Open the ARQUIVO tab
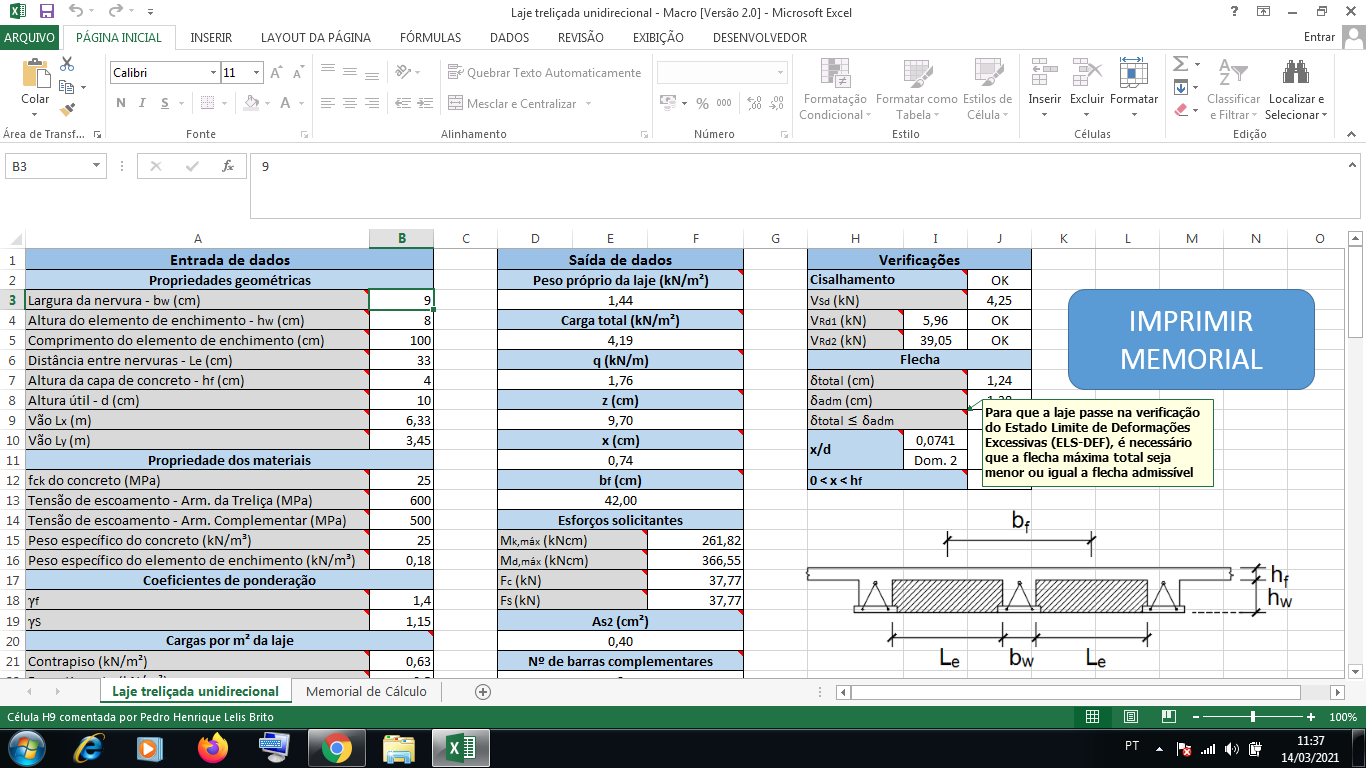This screenshot has width=1366, height=768. [30, 37]
